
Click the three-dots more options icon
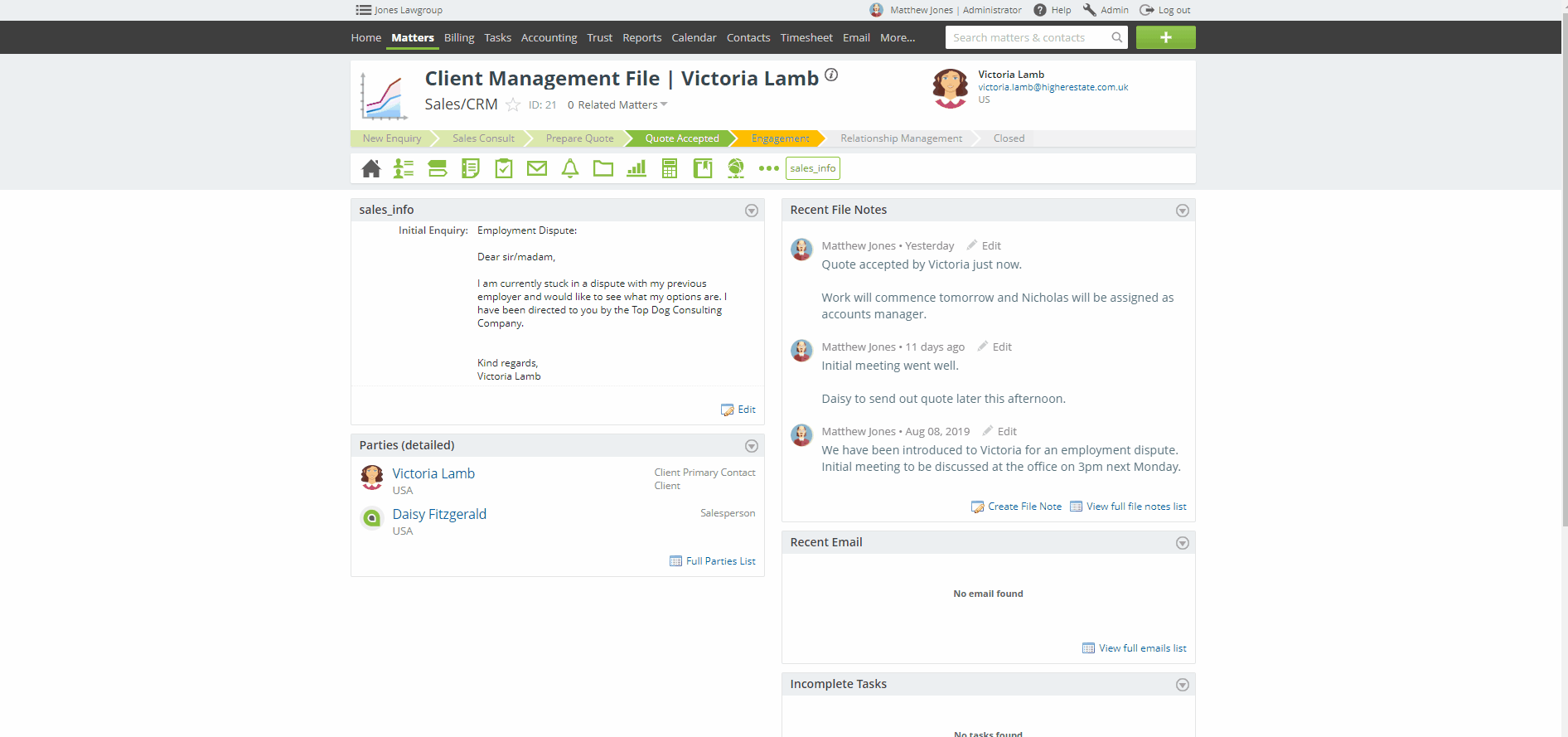point(768,169)
